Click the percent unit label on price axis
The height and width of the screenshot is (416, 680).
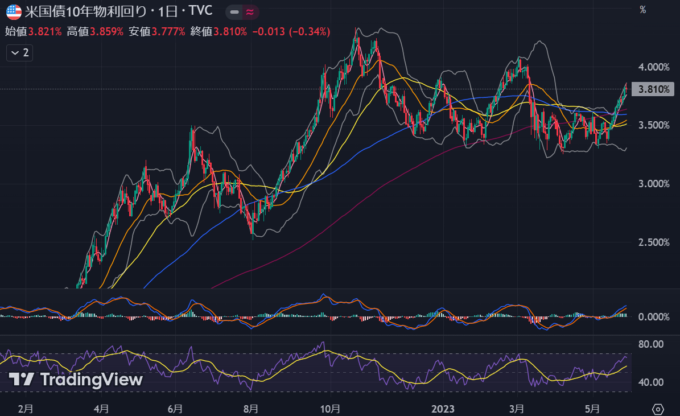[x=644, y=9]
